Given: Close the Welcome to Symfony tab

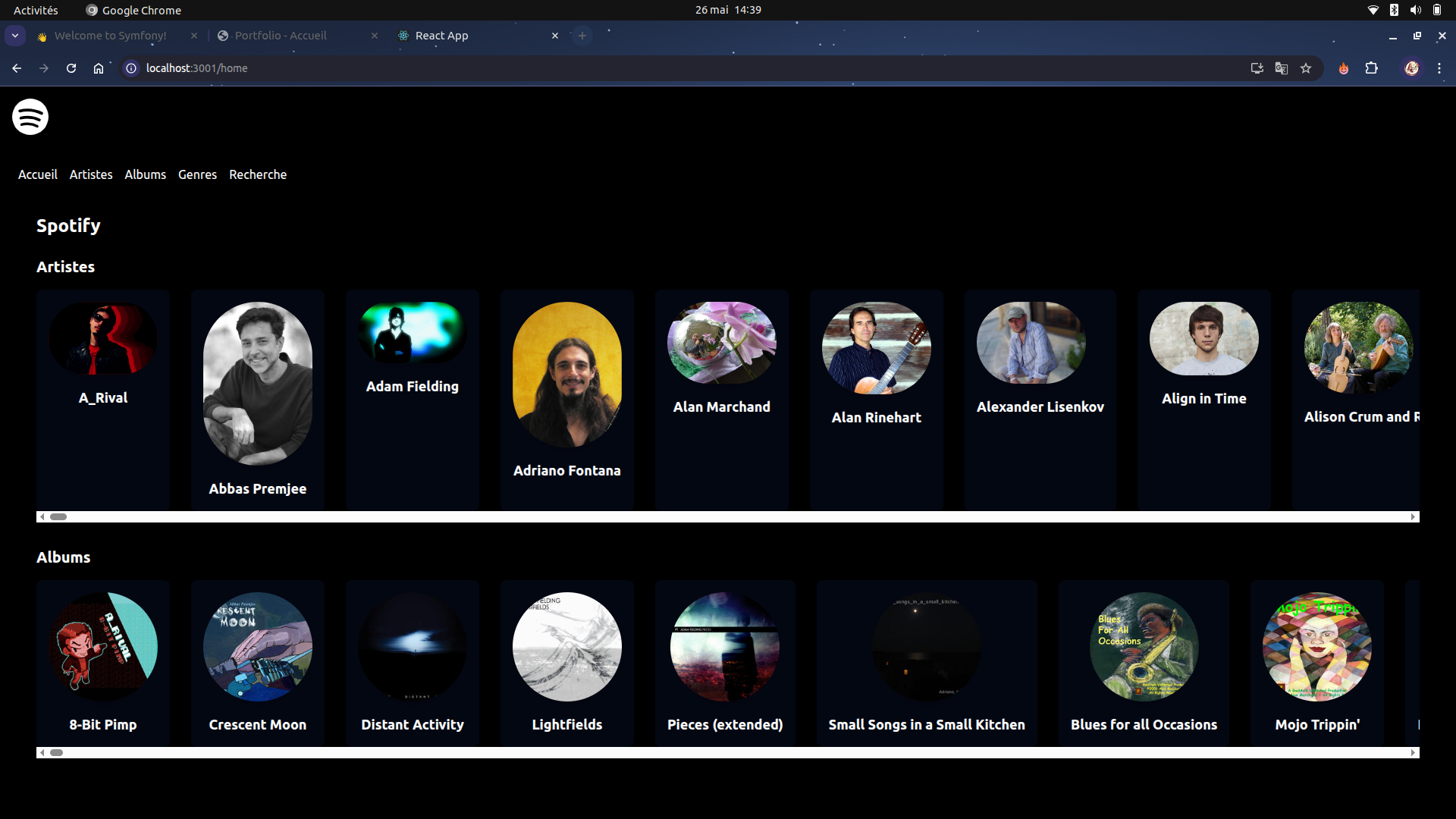Looking at the screenshot, I should tap(194, 36).
